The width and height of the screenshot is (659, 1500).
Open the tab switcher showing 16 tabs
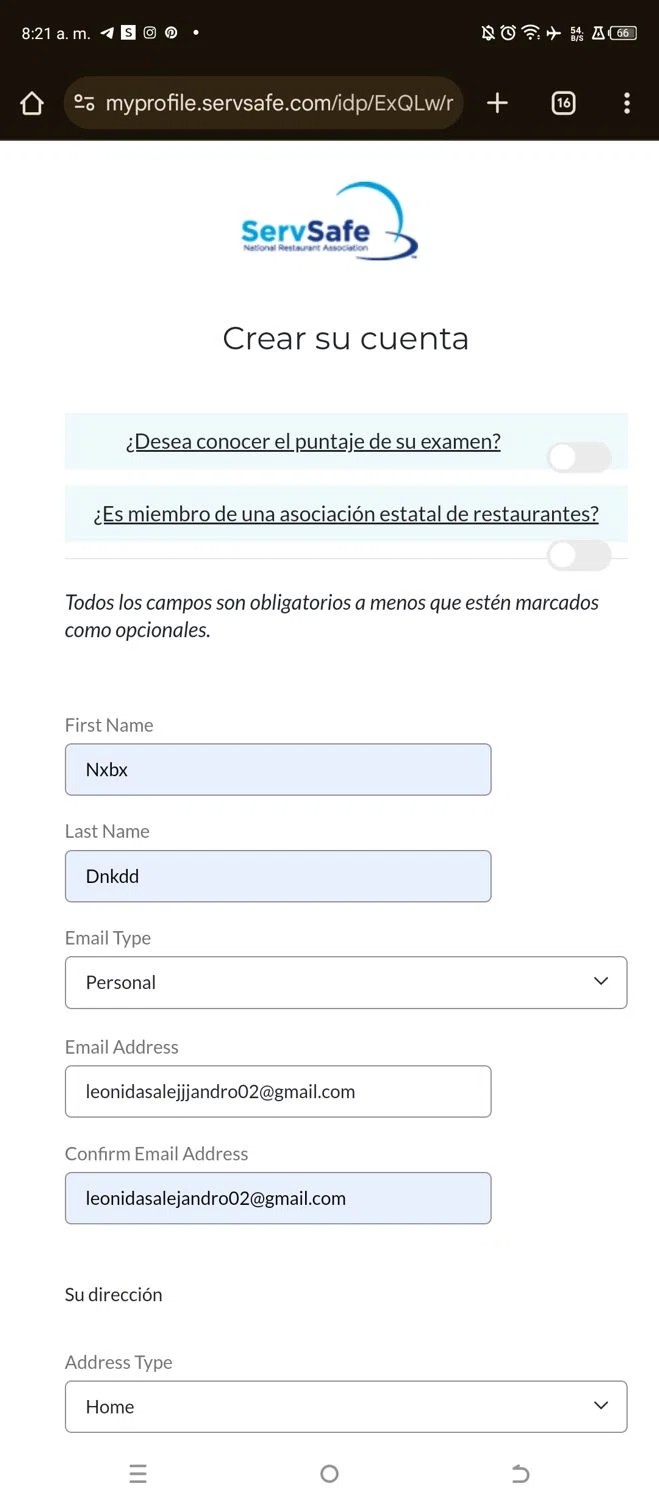[563, 103]
